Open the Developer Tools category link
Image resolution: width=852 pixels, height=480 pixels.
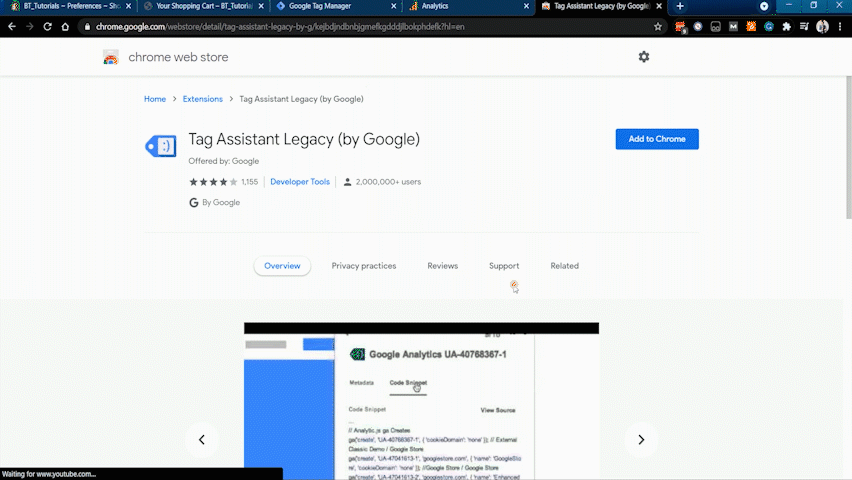(x=300, y=182)
